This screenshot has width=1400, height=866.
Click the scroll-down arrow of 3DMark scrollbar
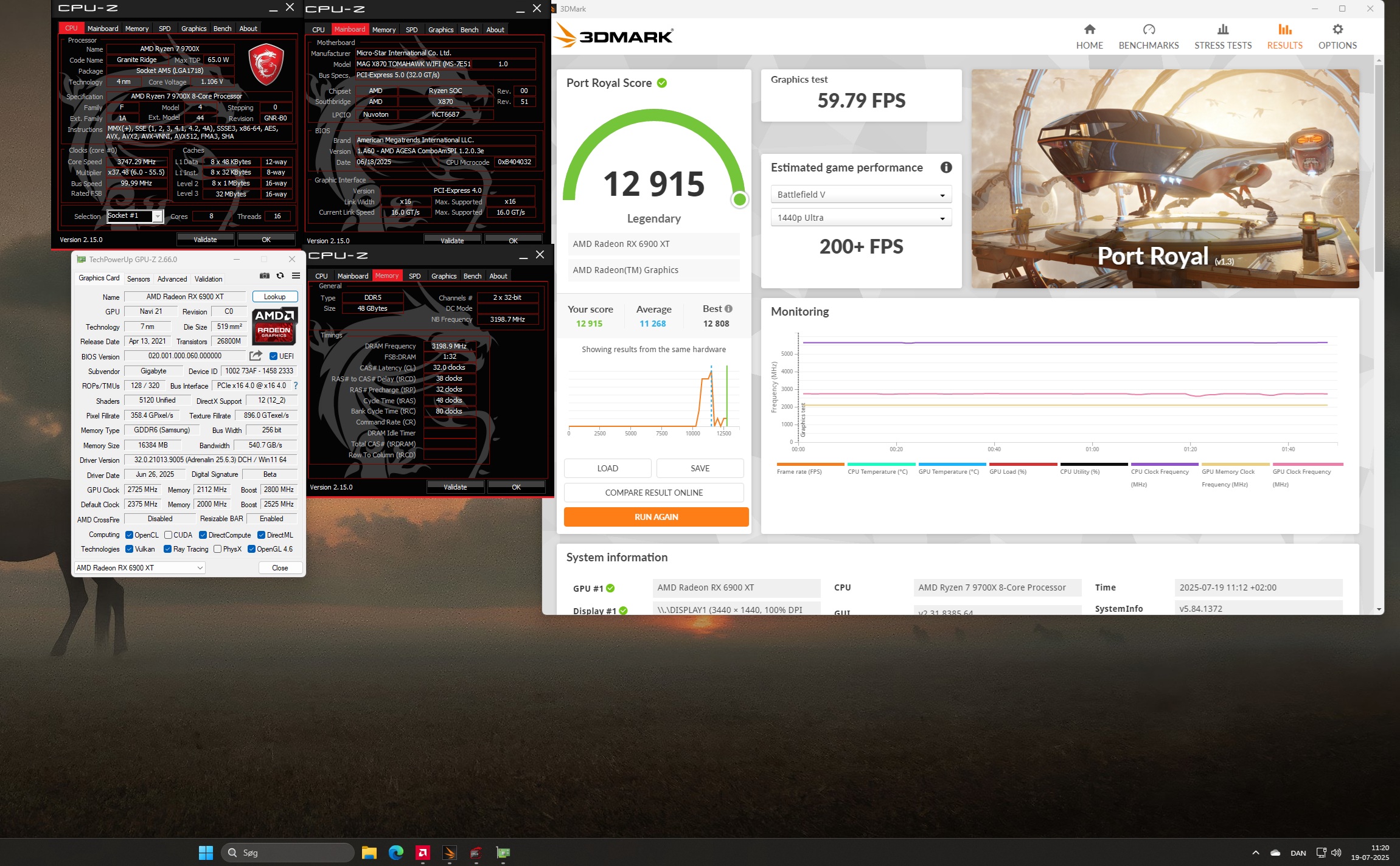1378,609
